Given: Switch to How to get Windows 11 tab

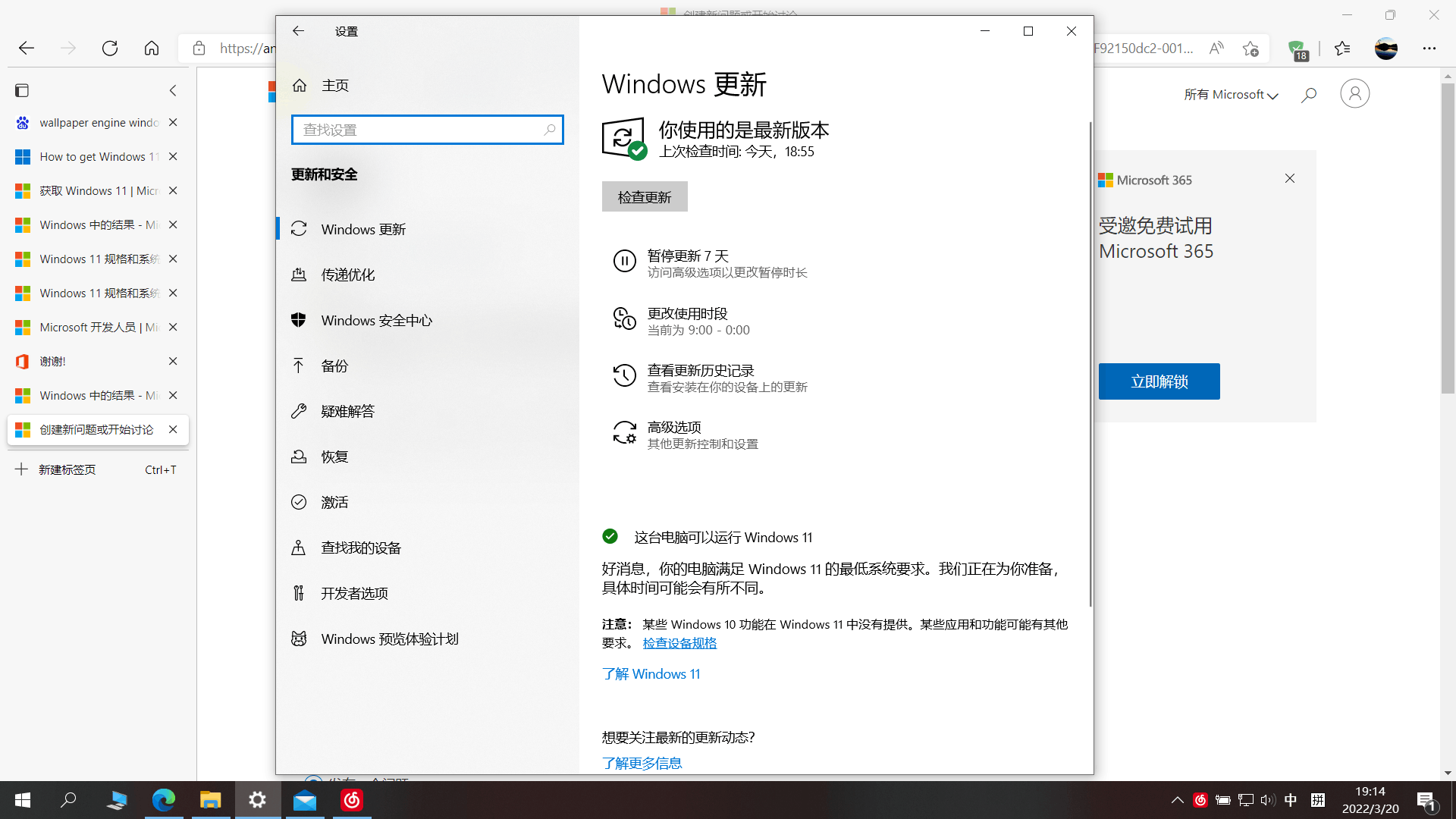Looking at the screenshot, I should click(91, 157).
